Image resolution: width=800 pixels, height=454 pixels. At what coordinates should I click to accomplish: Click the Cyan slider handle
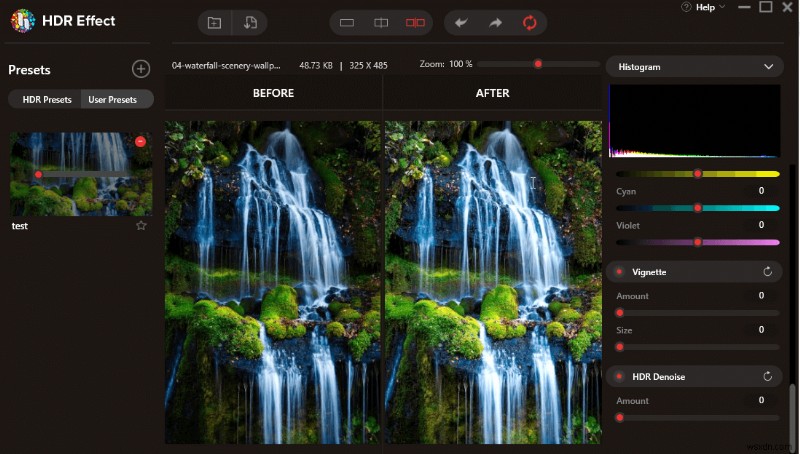click(697, 208)
